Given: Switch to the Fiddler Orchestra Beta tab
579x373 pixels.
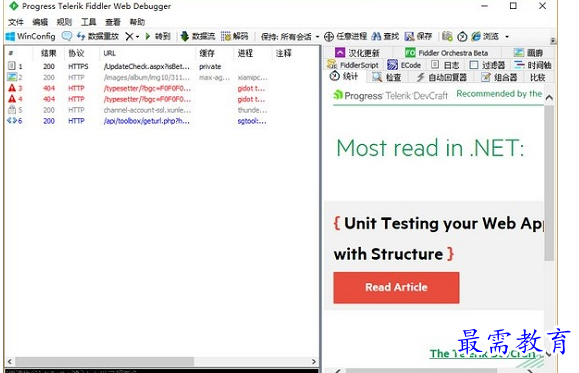Looking at the screenshot, I should tap(446, 53).
